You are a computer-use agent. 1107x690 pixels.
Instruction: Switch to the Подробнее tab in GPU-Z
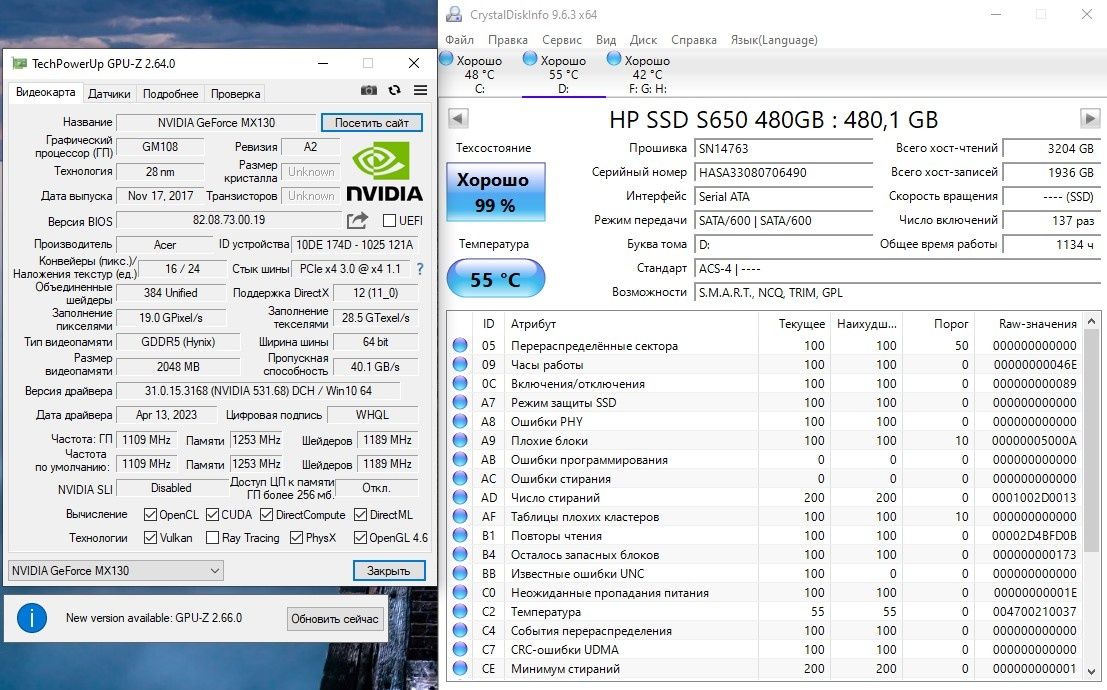tap(170, 93)
